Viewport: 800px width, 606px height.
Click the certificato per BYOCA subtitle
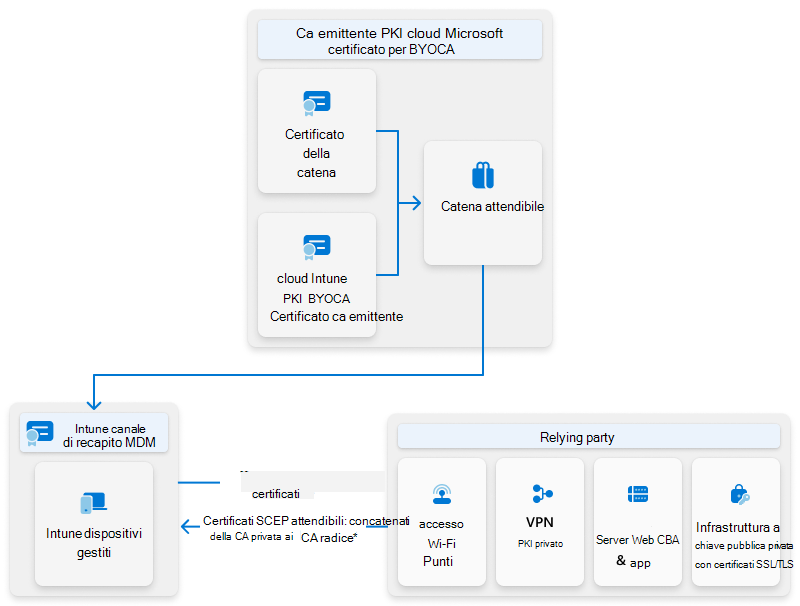(x=391, y=49)
